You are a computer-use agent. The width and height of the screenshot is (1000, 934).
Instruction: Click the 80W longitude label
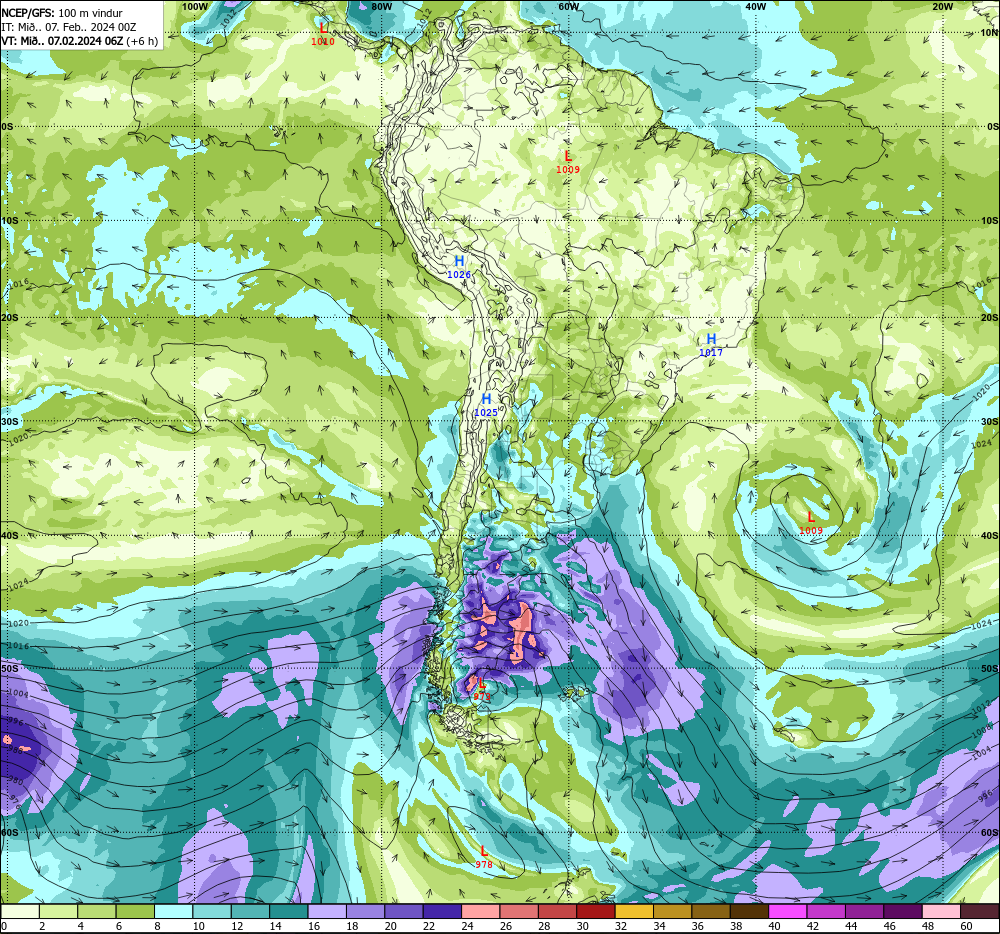(381, 6)
